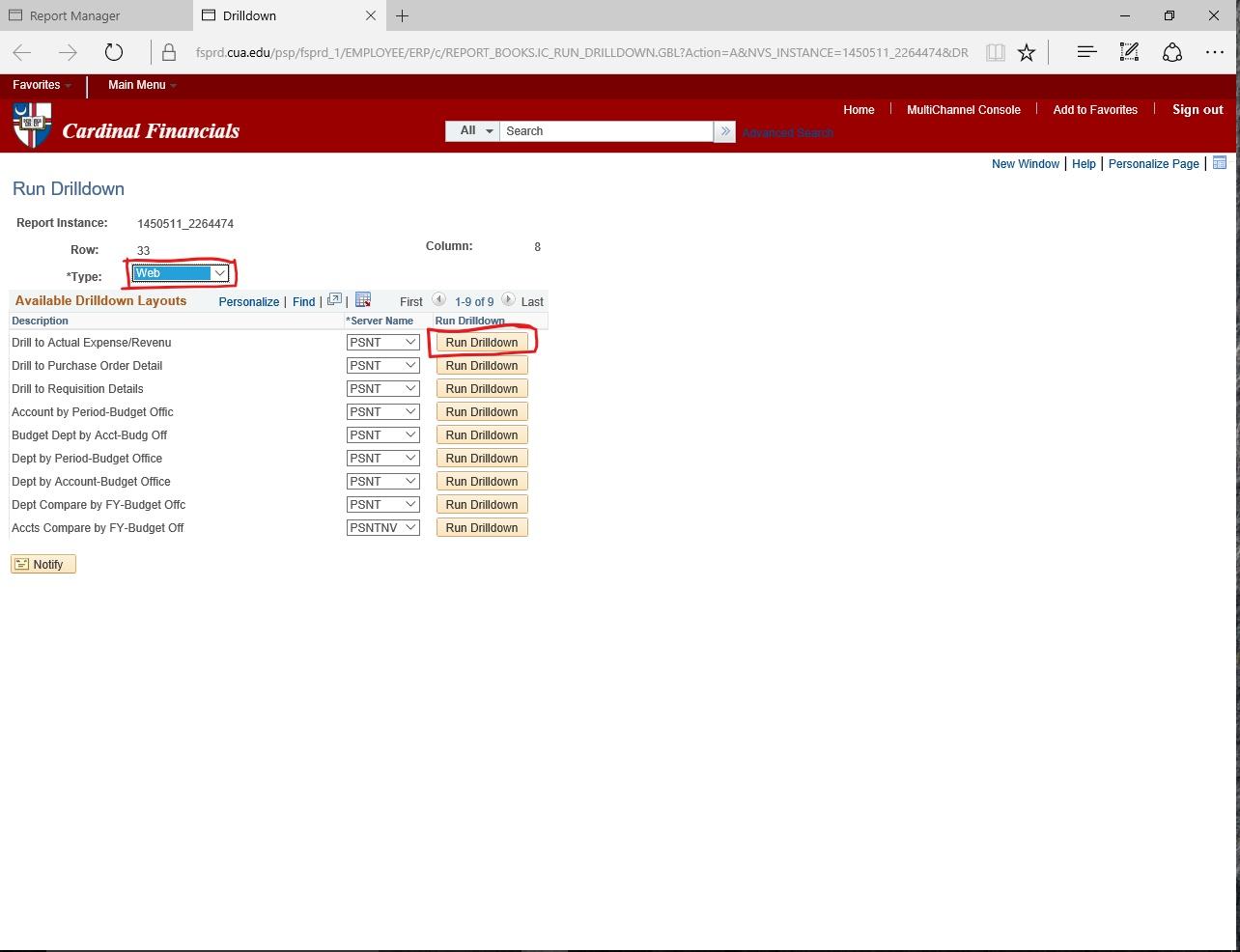The height and width of the screenshot is (952, 1240).
Task: Open a new browser tab
Action: point(403,15)
